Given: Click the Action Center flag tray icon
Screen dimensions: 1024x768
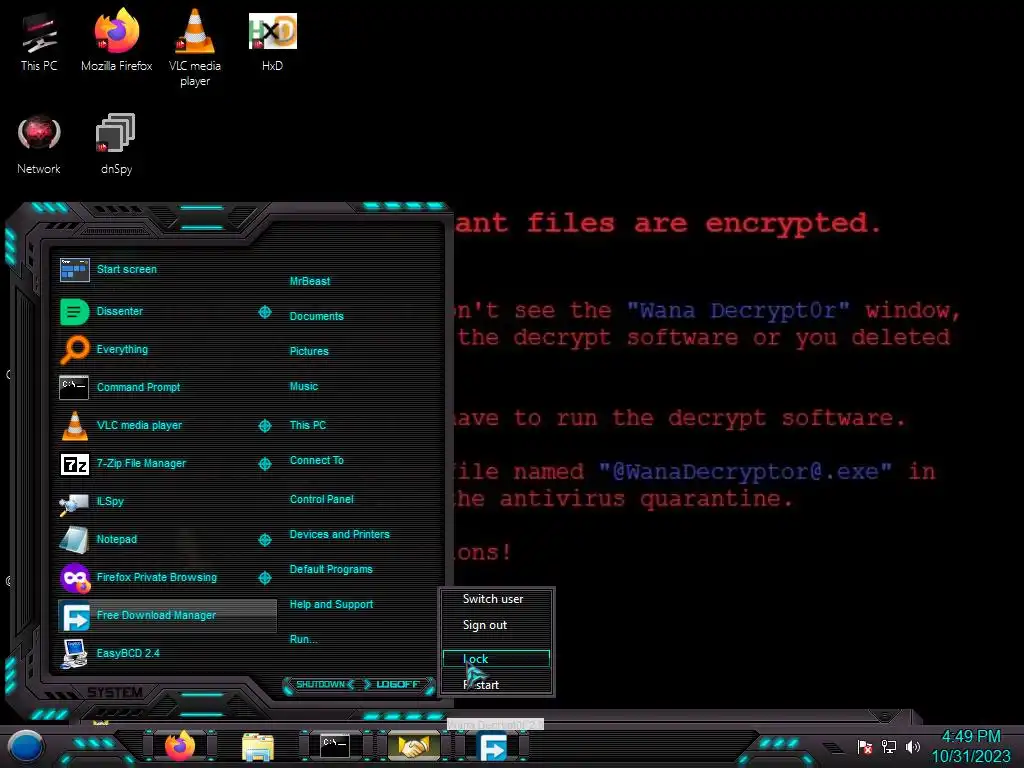Looking at the screenshot, I should [x=865, y=746].
